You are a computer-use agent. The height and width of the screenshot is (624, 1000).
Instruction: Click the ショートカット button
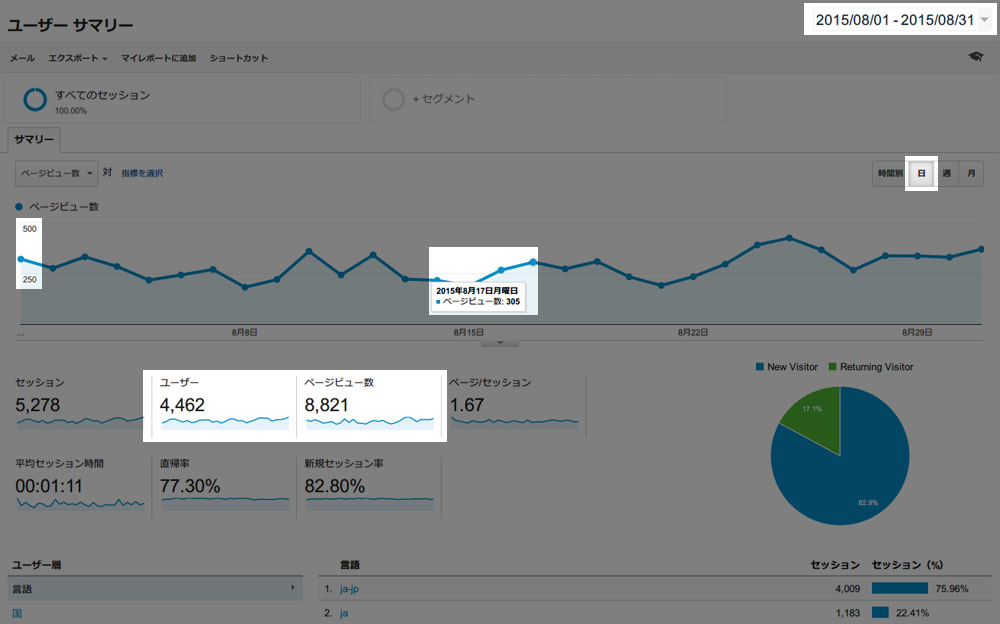pos(239,58)
